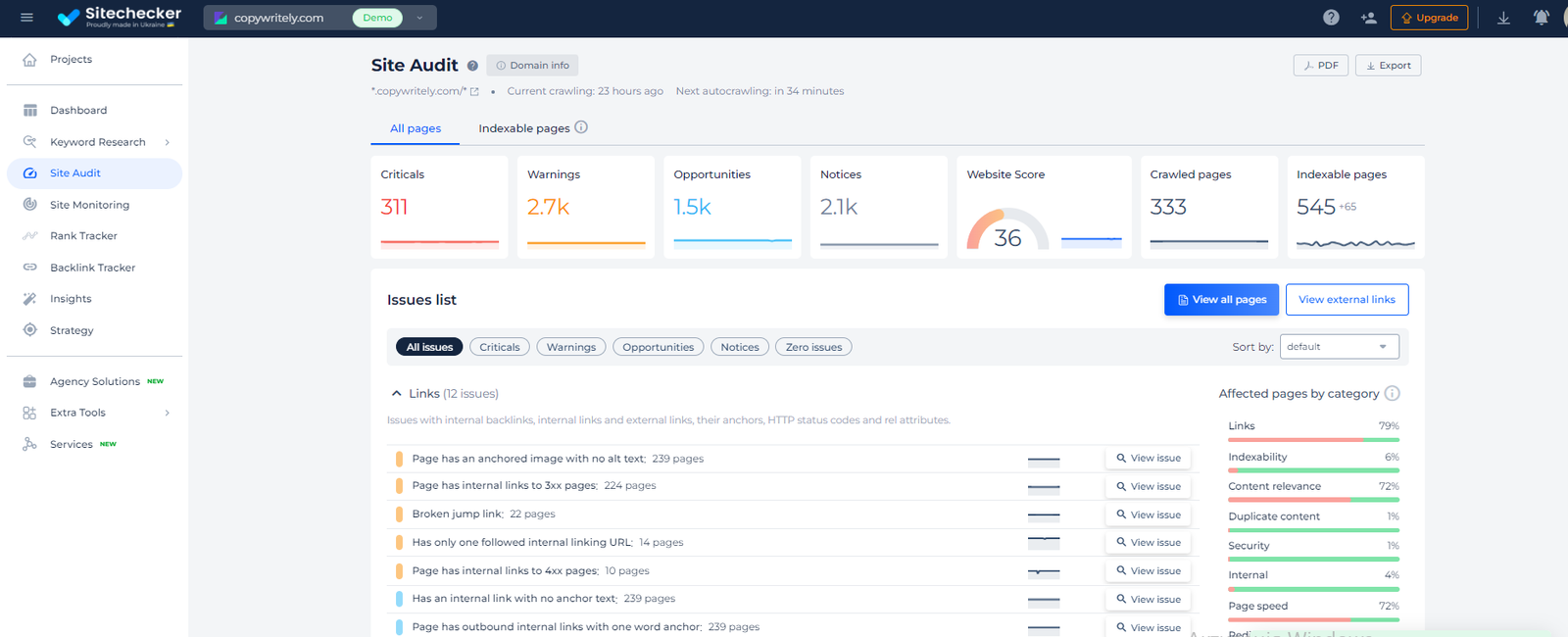1568x637 pixels.
Task: Open the notifications bell icon
Action: (x=1541, y=18)
